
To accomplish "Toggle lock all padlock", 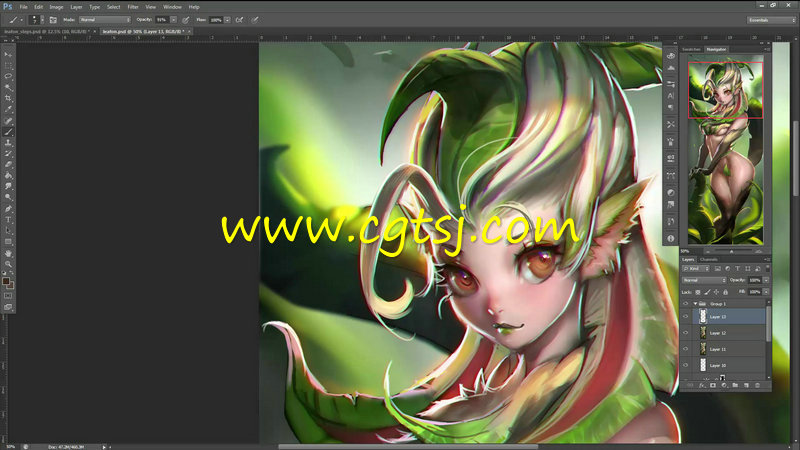I will pyautogui.click(x=726, y=292).
